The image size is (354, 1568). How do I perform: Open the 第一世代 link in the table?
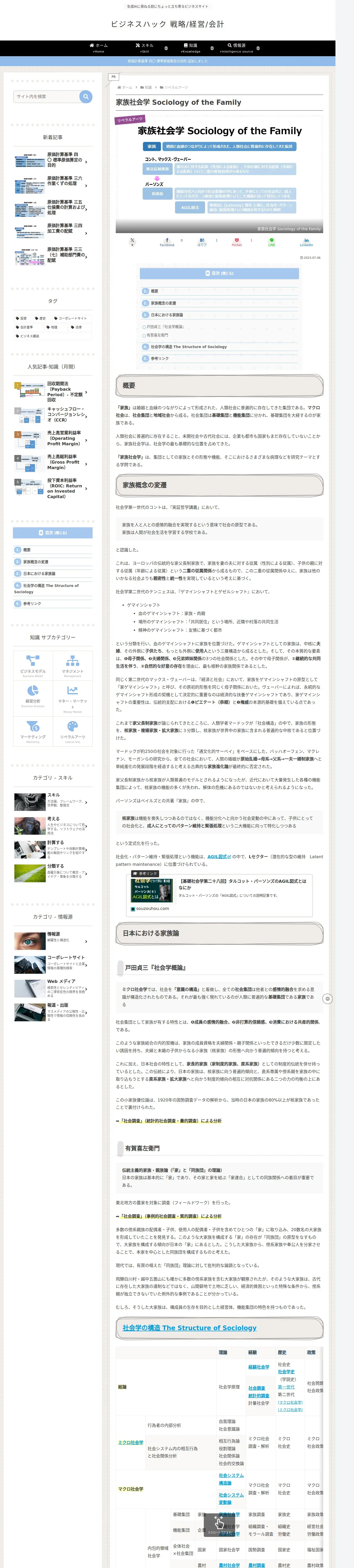coord(286,1387)
